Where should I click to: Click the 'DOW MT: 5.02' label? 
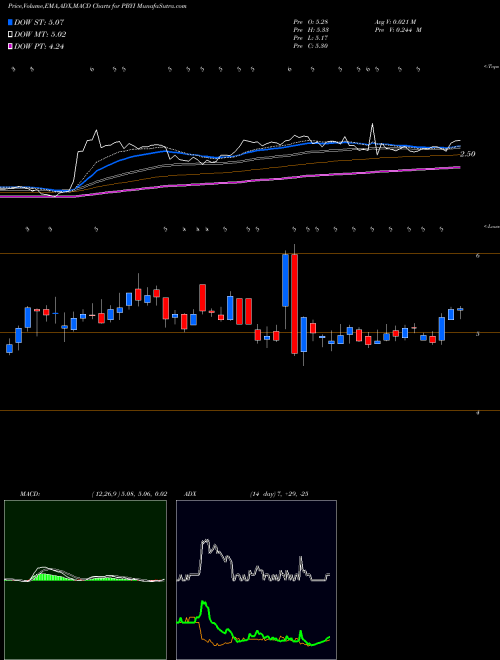coord(40,35)
